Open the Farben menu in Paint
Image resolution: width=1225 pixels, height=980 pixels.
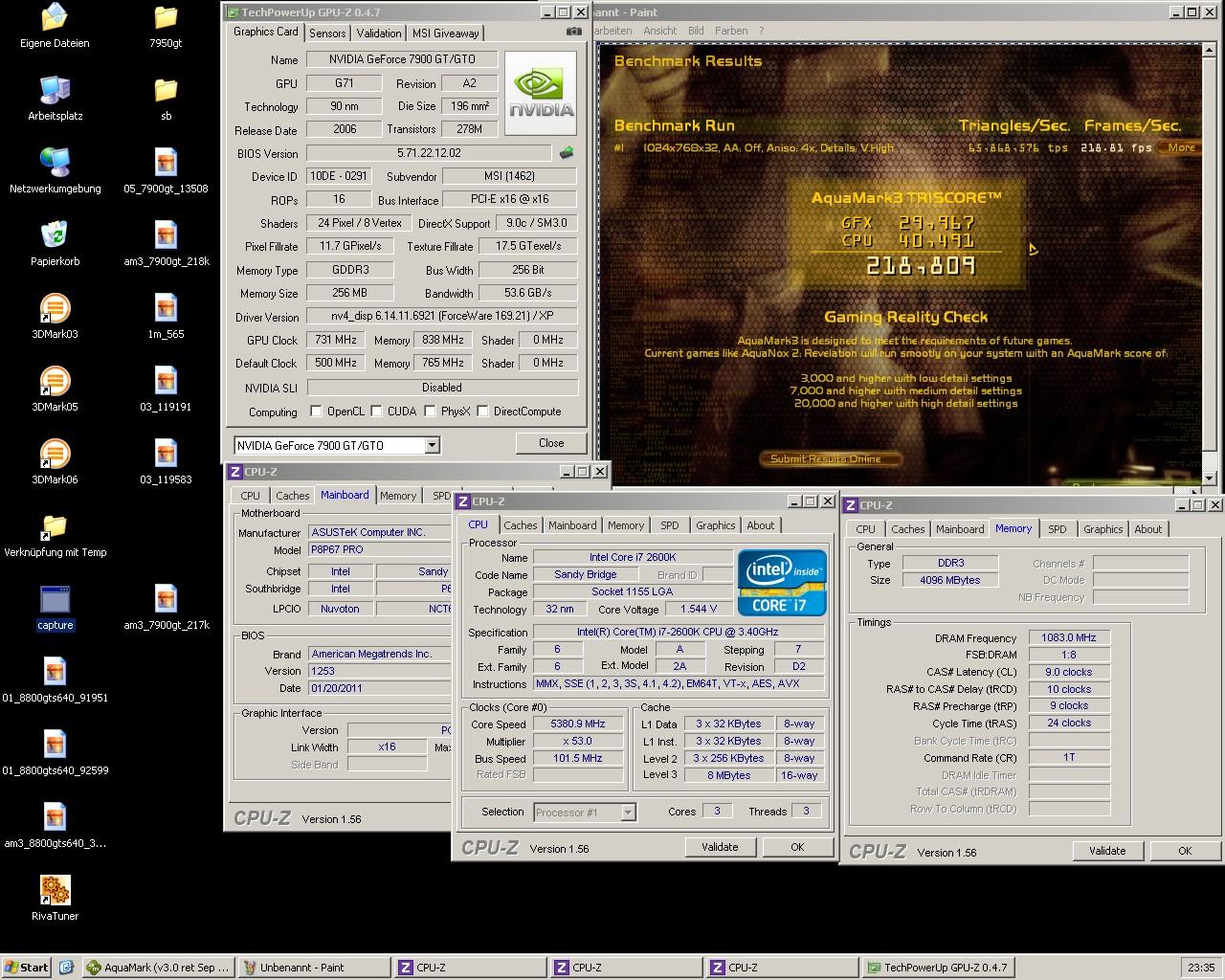(731, 31)
